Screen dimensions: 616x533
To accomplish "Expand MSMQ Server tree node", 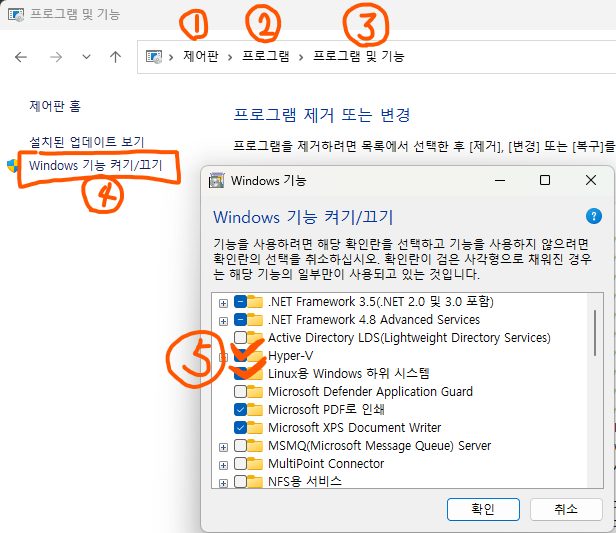I will (x=223, y=447).
